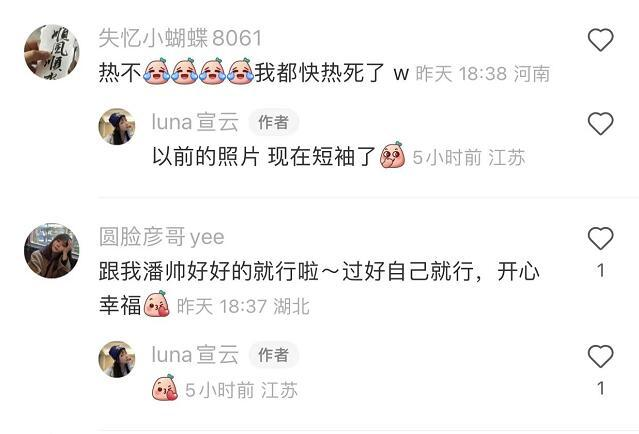
Task: Like luna宣云's reply about 以前的照片
Action: point(600,123)
